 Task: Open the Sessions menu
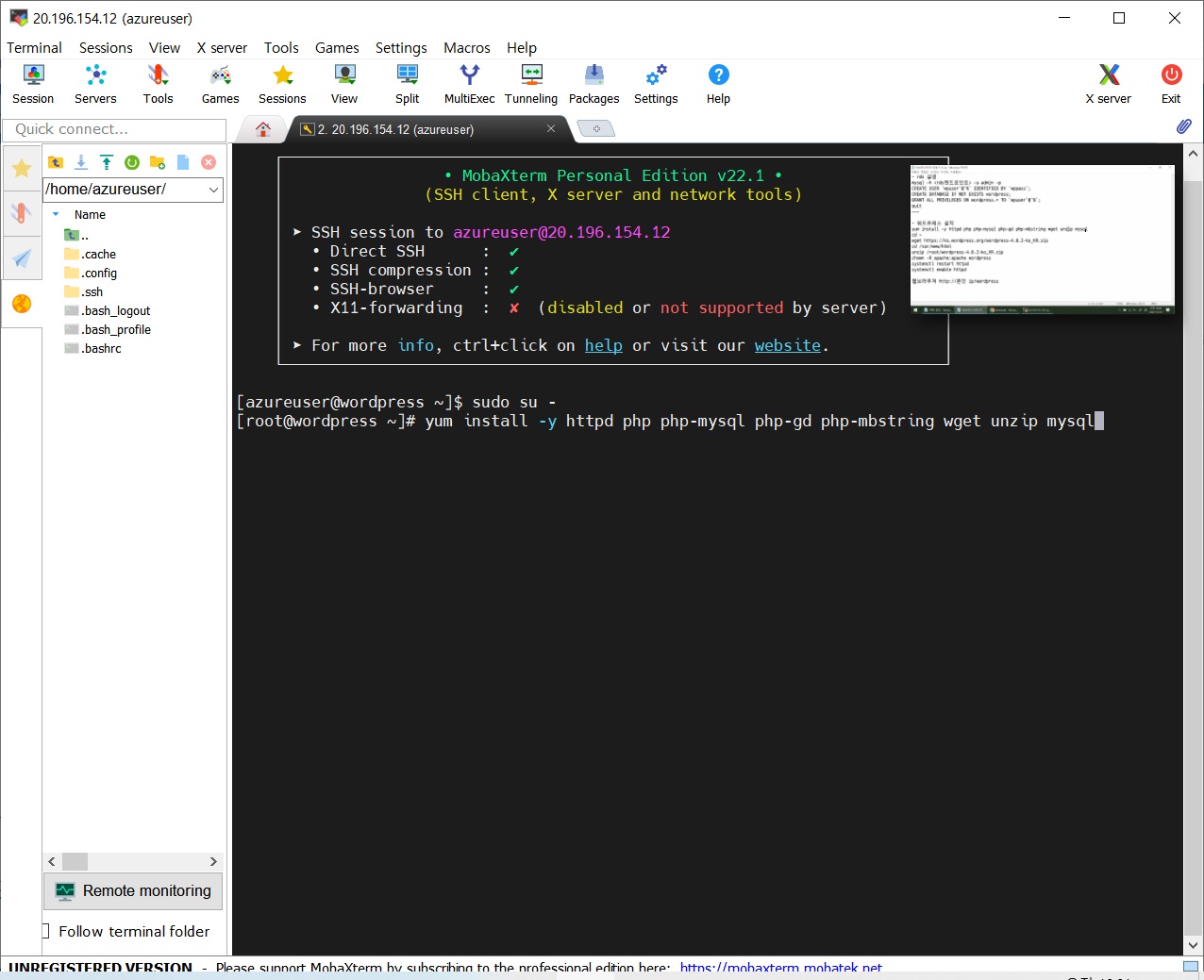(106, 47)
